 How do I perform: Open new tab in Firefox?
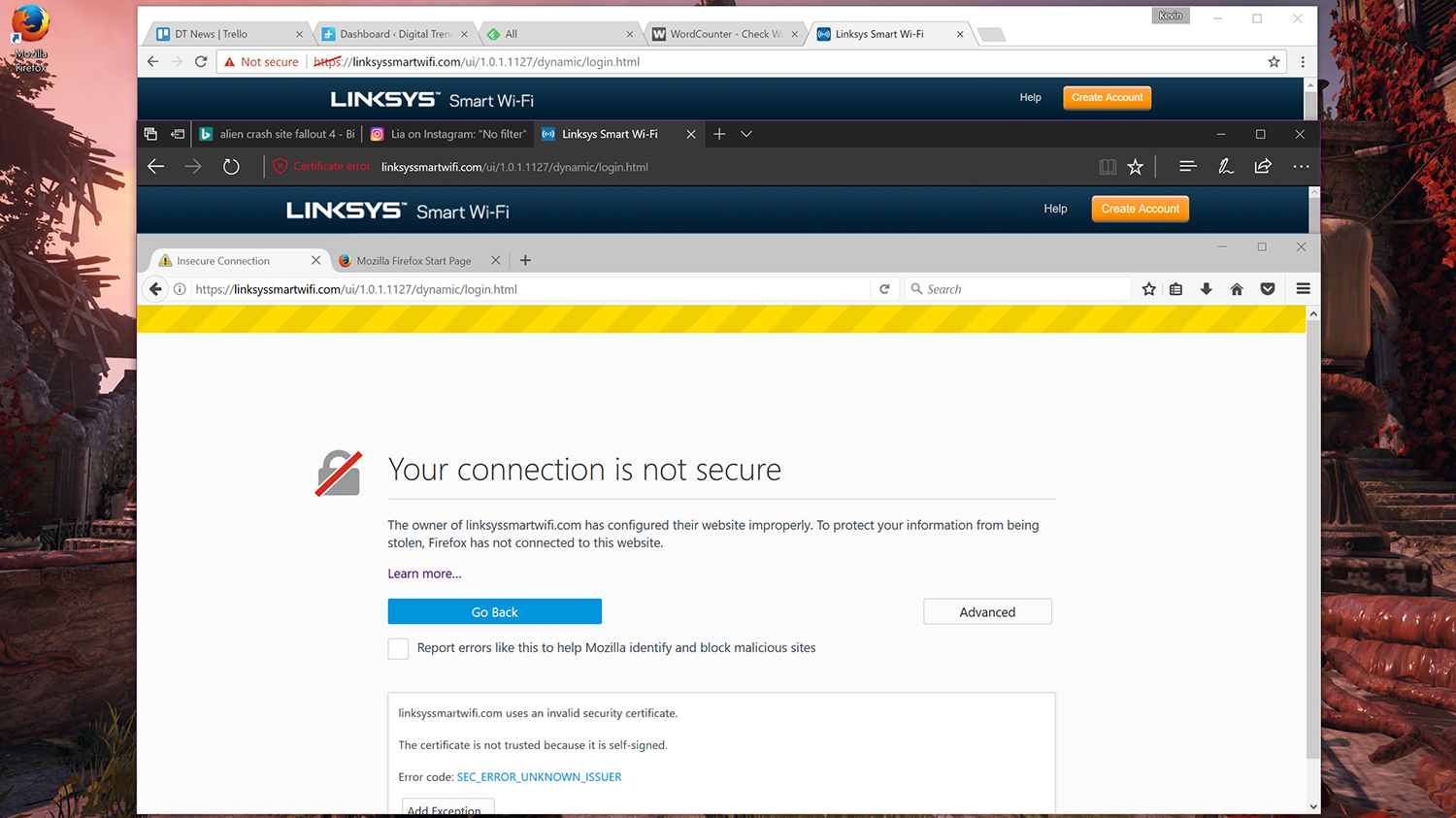point(525,260)
